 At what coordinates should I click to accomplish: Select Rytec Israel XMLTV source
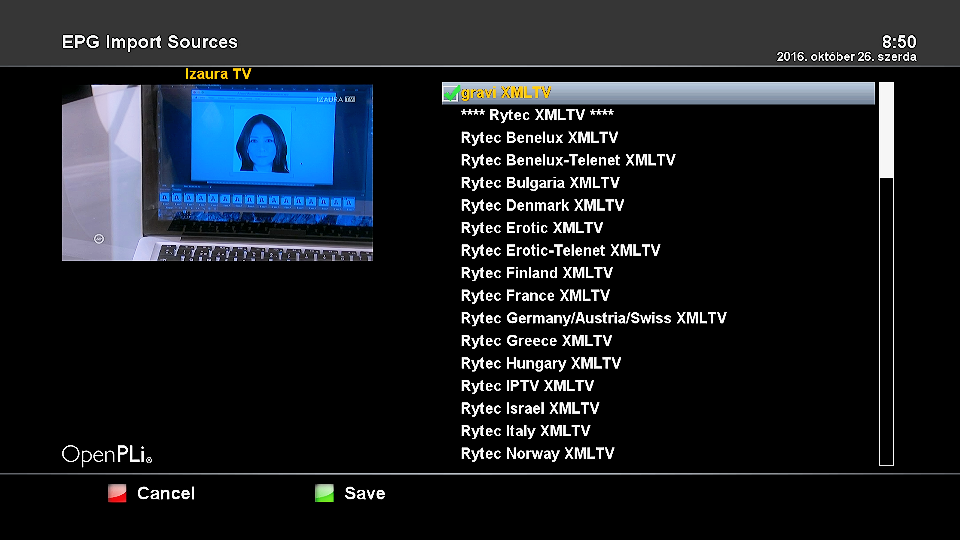658,409
